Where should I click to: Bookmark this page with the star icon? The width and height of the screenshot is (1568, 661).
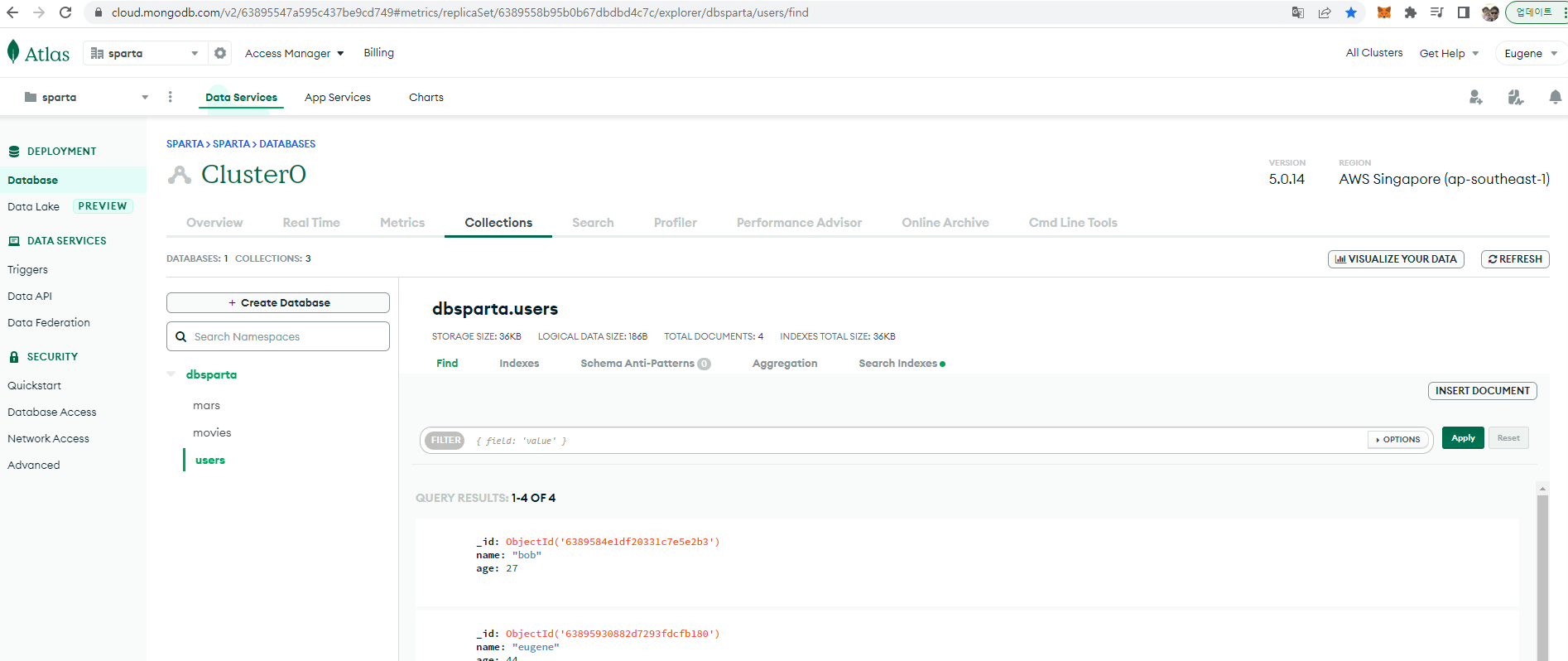(x=1351, y=12)
